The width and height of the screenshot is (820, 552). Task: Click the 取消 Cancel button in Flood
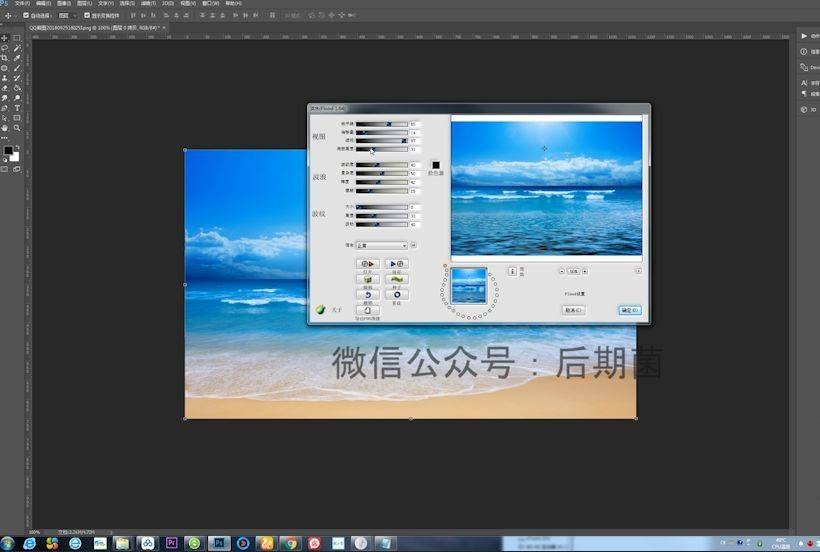coord(573,310)
